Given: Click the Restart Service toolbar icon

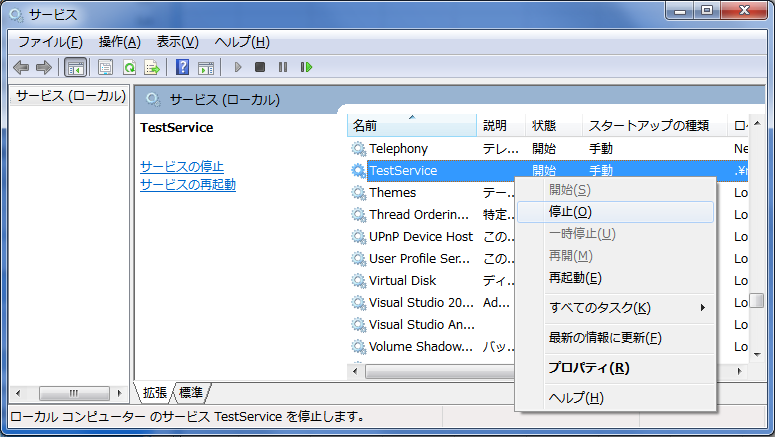Looking at the screenshot, I should click(x=306, y=67).
